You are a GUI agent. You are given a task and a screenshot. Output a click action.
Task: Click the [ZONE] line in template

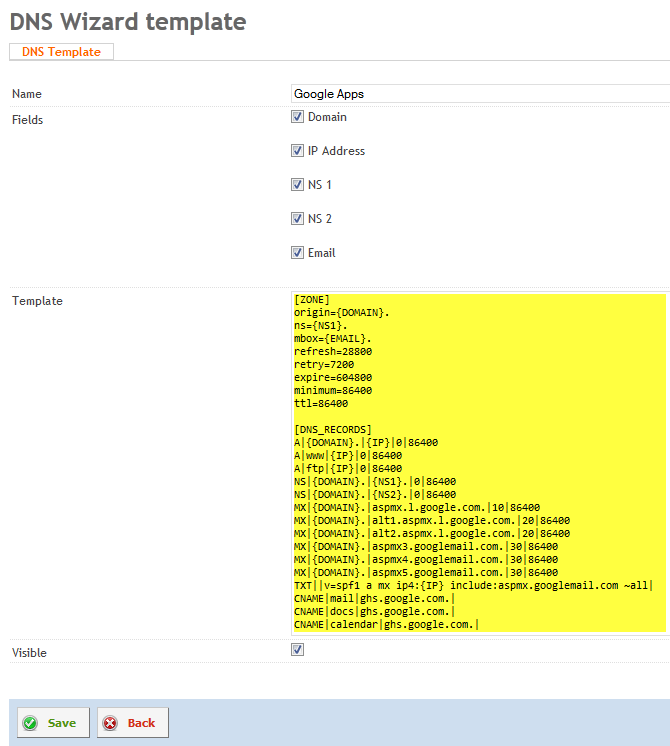tap(312, 300)
